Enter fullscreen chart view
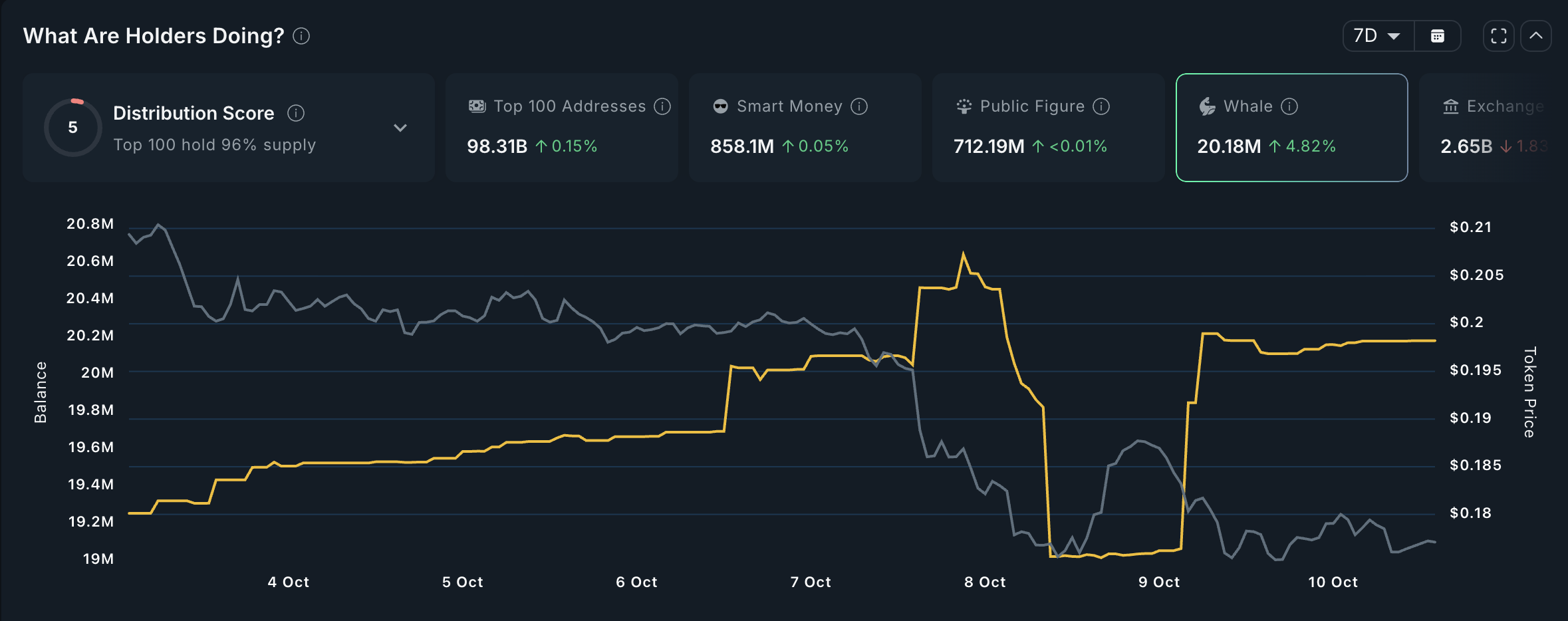This screenshot has height=621, width=1568. (1499, 36)
